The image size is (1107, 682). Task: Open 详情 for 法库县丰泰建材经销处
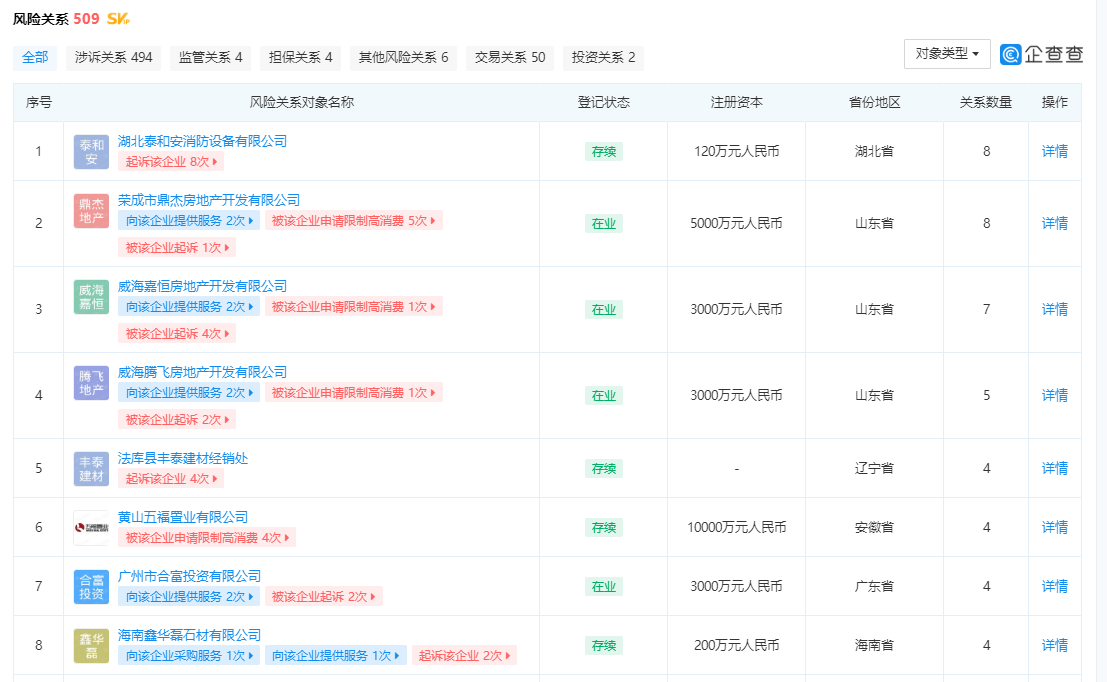[1055, 469]
